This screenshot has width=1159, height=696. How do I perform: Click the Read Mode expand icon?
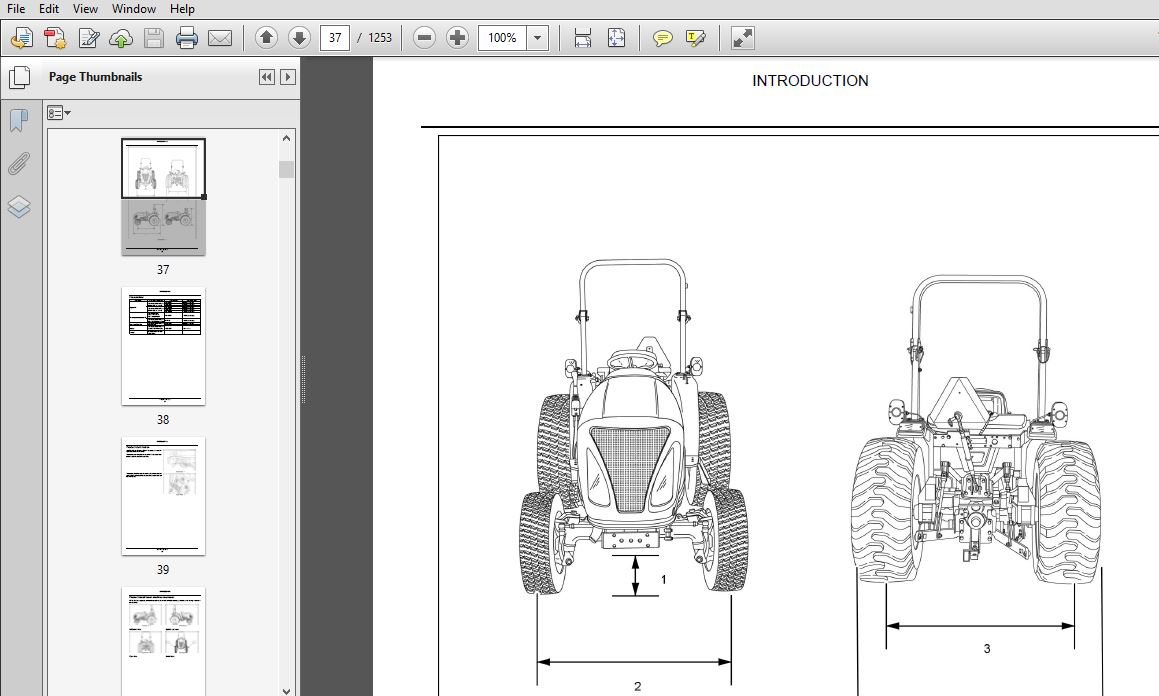coord(742,38)
